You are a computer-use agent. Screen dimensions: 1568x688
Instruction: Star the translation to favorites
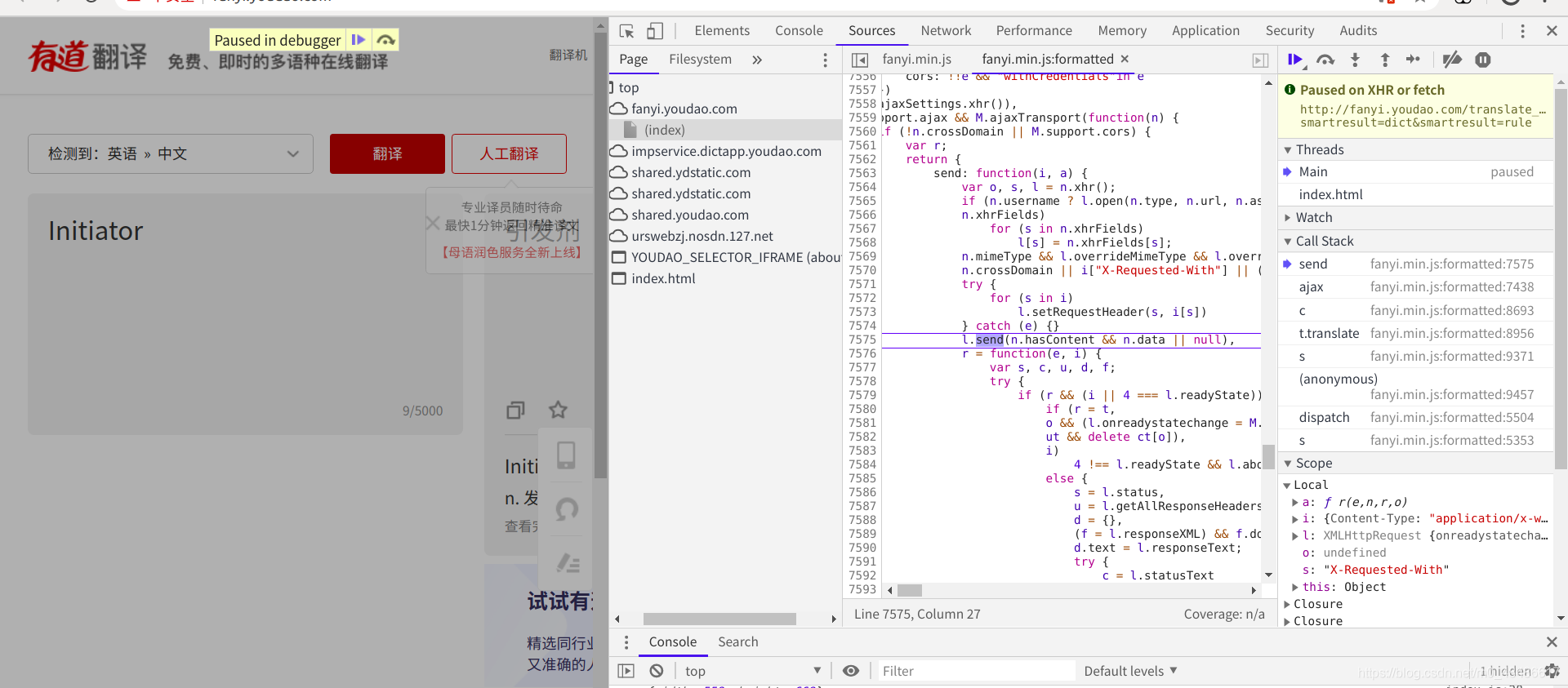tap(558, 410)
